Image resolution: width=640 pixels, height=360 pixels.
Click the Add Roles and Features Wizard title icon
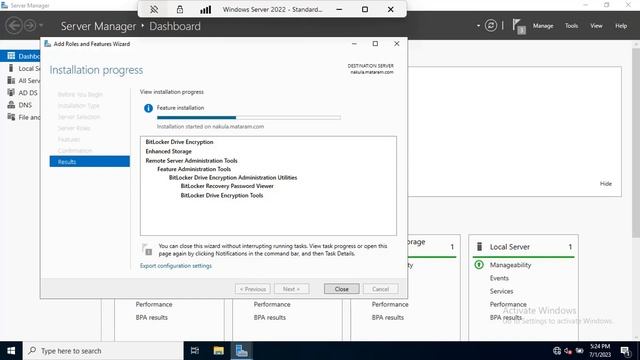[47, 44]
